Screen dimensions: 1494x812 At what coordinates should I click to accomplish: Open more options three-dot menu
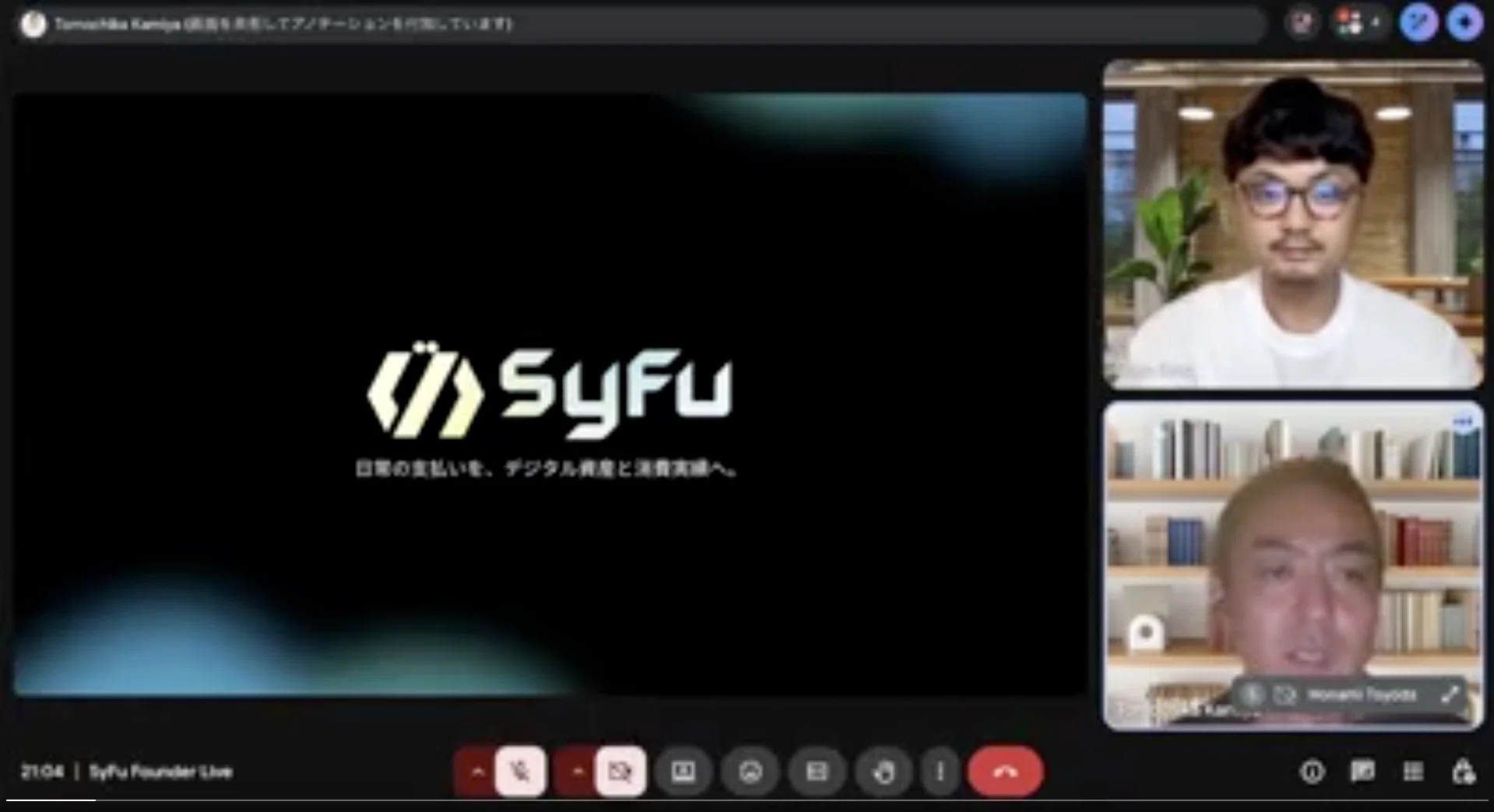click(940, 772)
